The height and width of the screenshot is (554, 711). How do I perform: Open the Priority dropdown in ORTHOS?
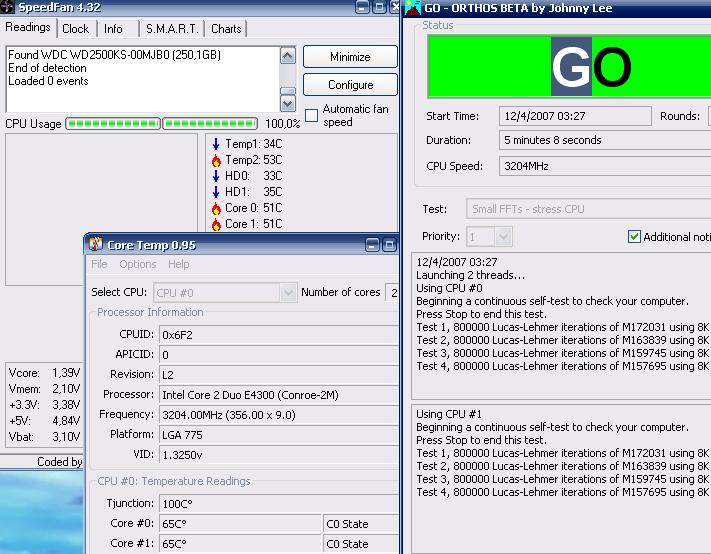point(502,237)
